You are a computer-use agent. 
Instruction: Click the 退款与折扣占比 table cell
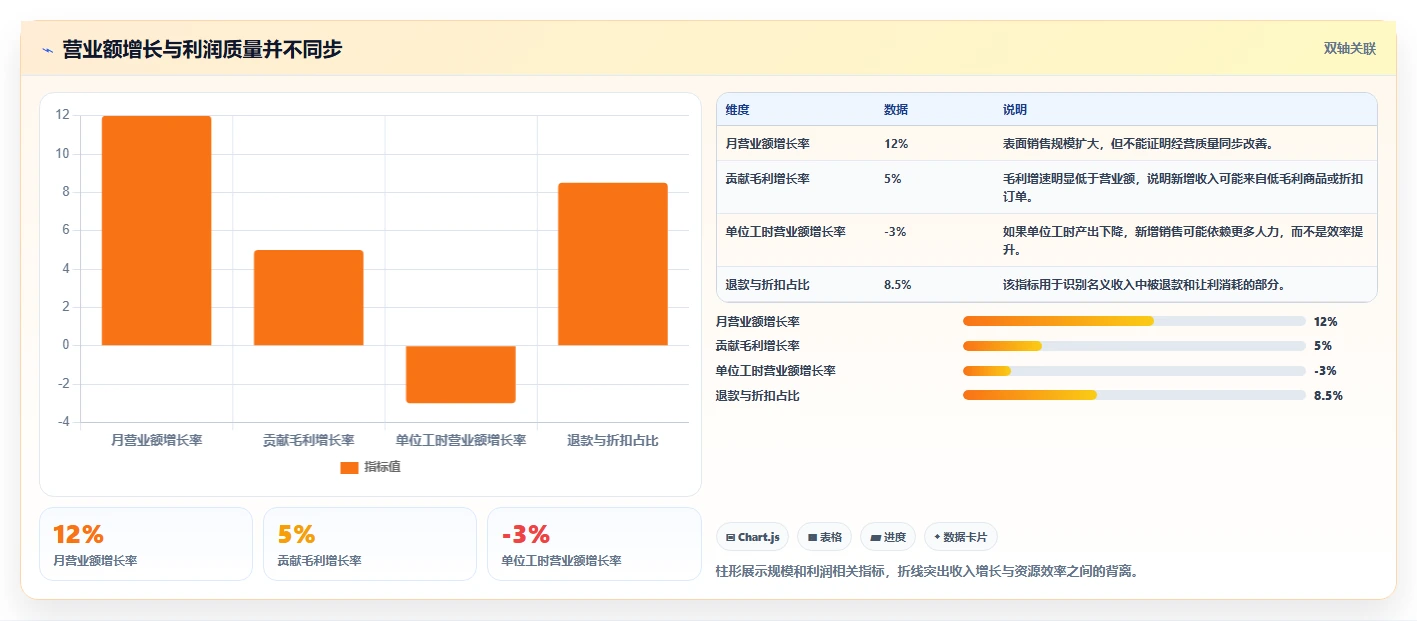pos(768,285)
